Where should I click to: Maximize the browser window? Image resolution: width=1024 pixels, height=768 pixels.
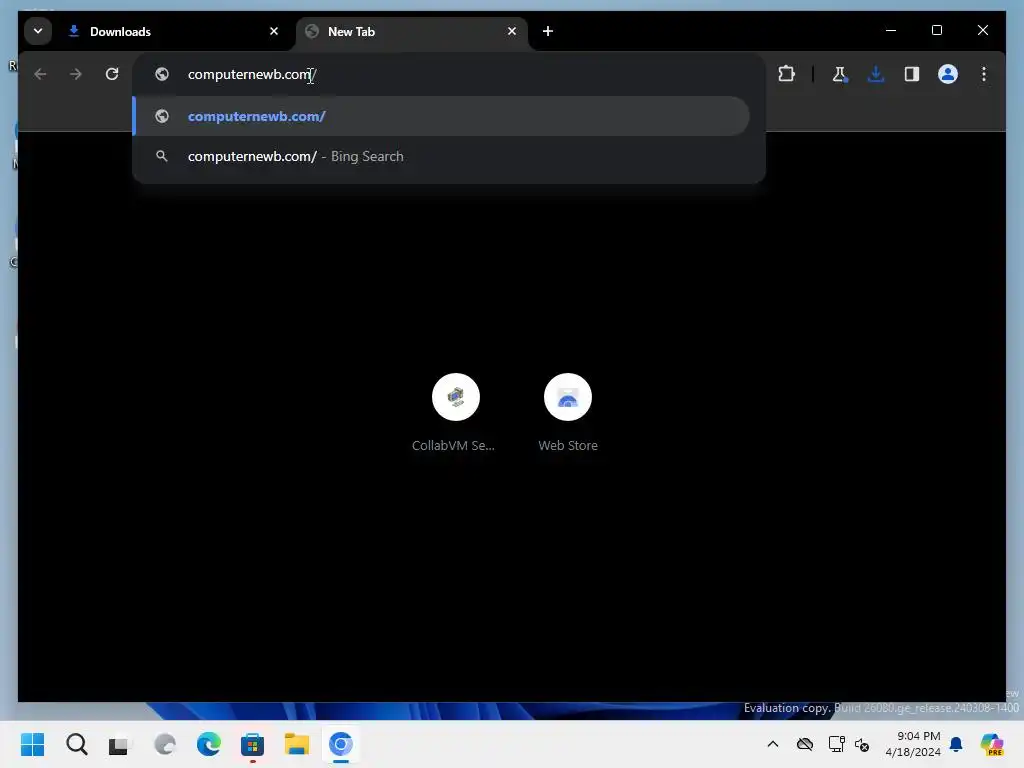tap(936, 30)
